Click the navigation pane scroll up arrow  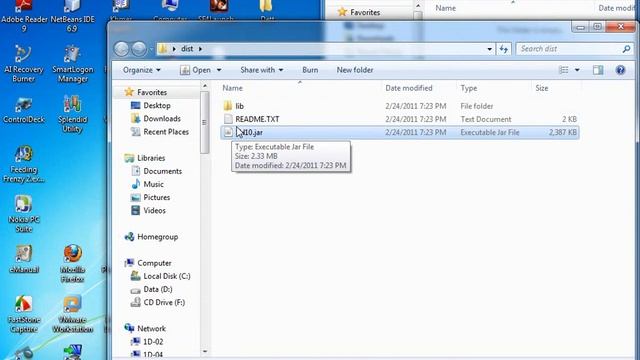(204, 86)
